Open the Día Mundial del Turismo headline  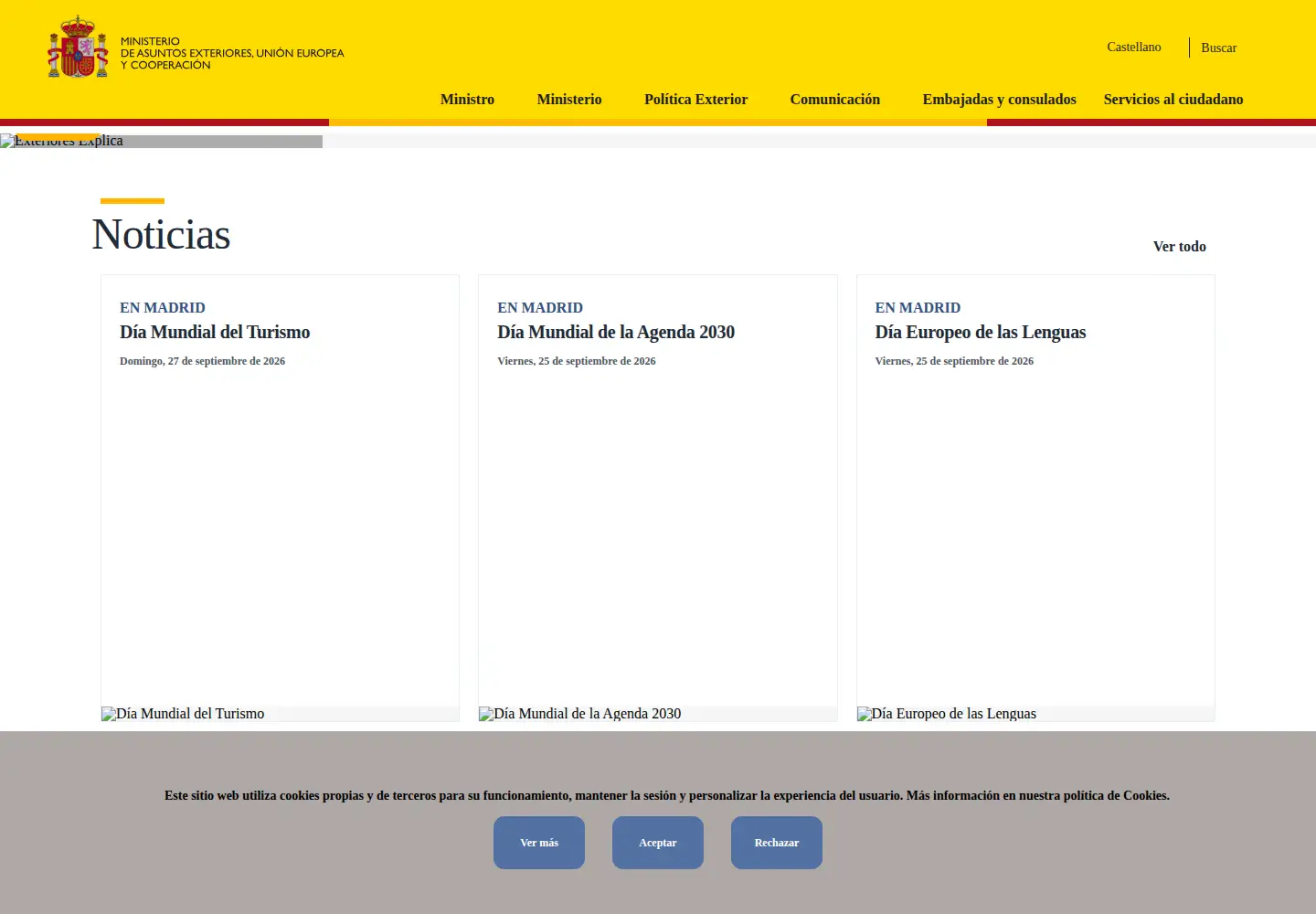point(215,332)
